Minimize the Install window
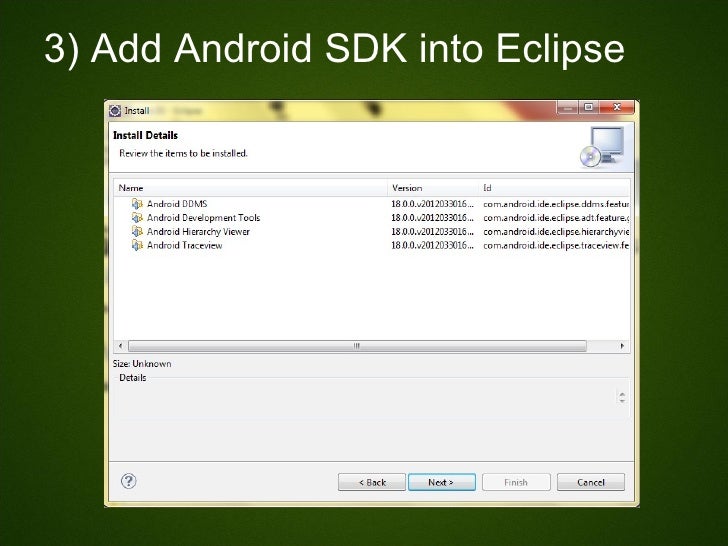The height and width of the screenshot is (546, 728). coord(567,107)
